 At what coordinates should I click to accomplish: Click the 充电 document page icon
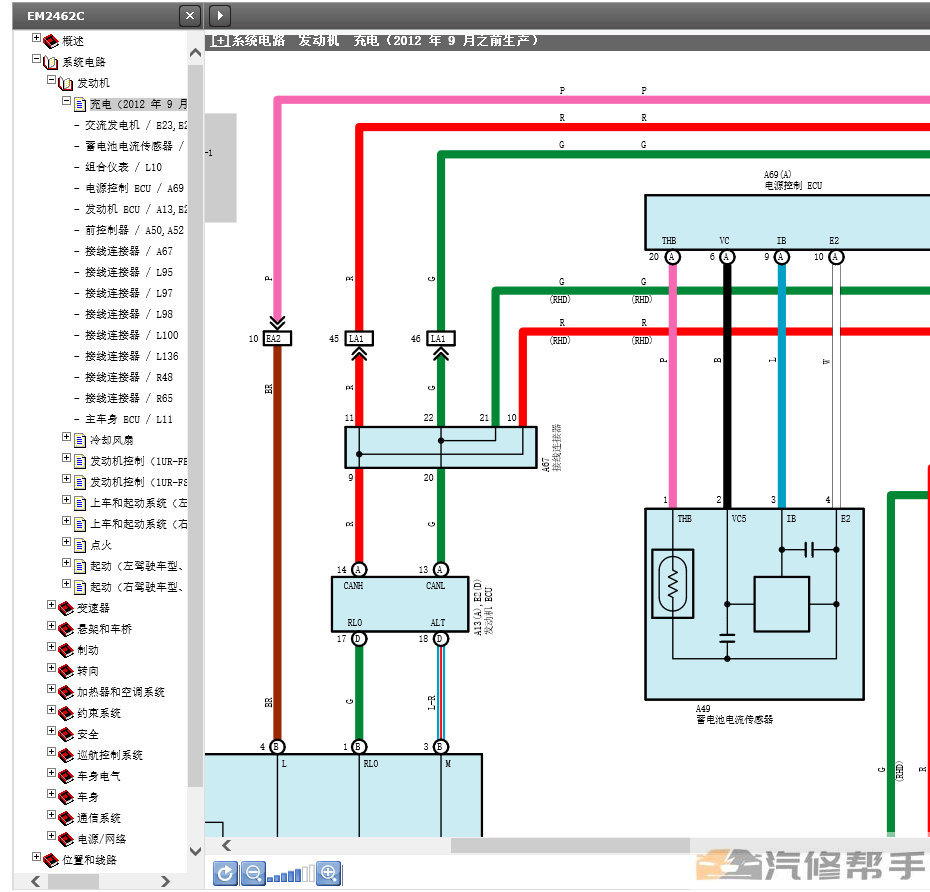pos(80,105)
